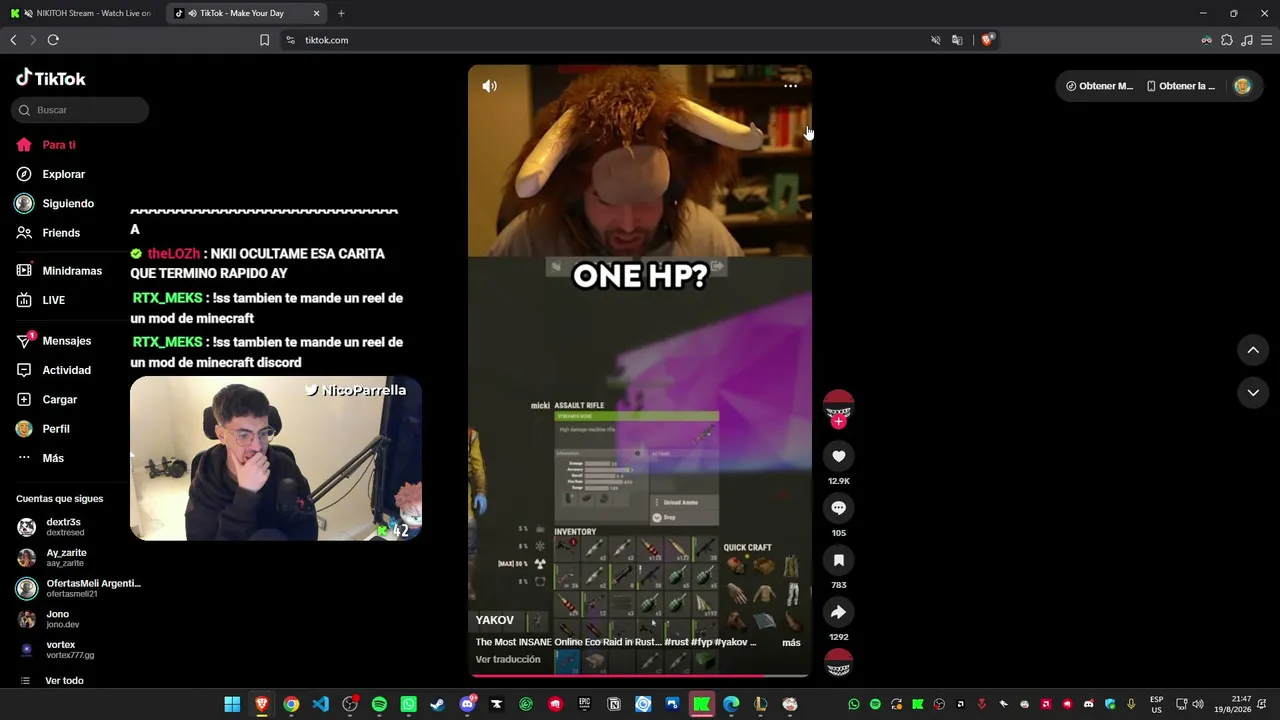Image resolution: width=1280 pixels, height=720 pixels.
Task: Launch Visual Studio Code from taskbar
Action: (320, 705)
